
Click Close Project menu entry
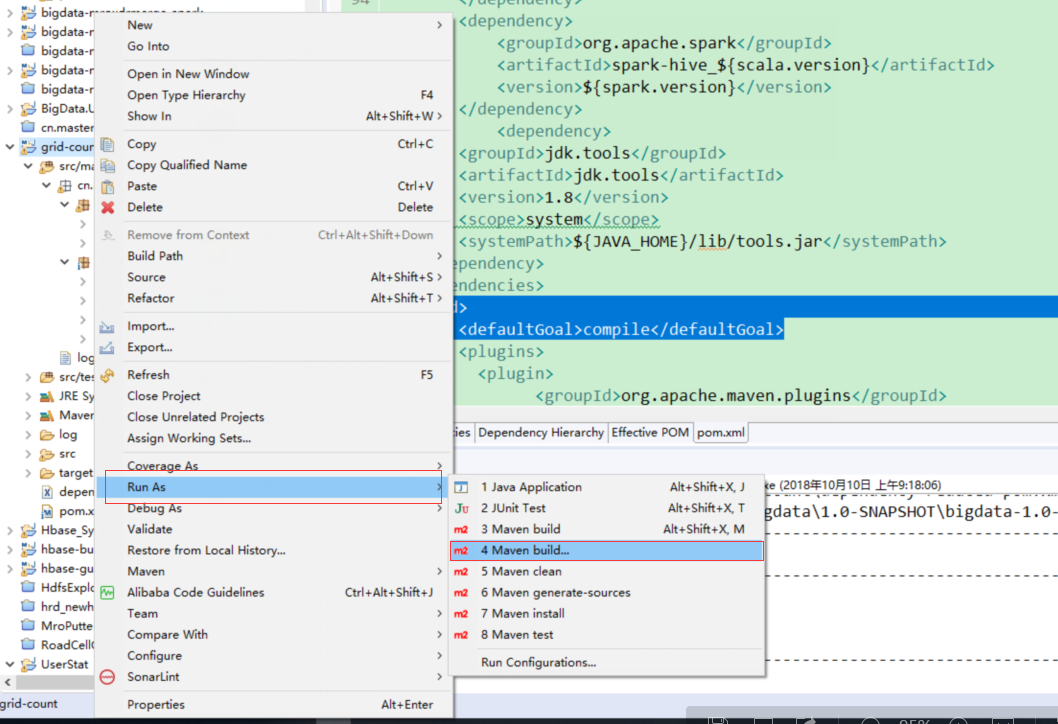click(164, 396)
